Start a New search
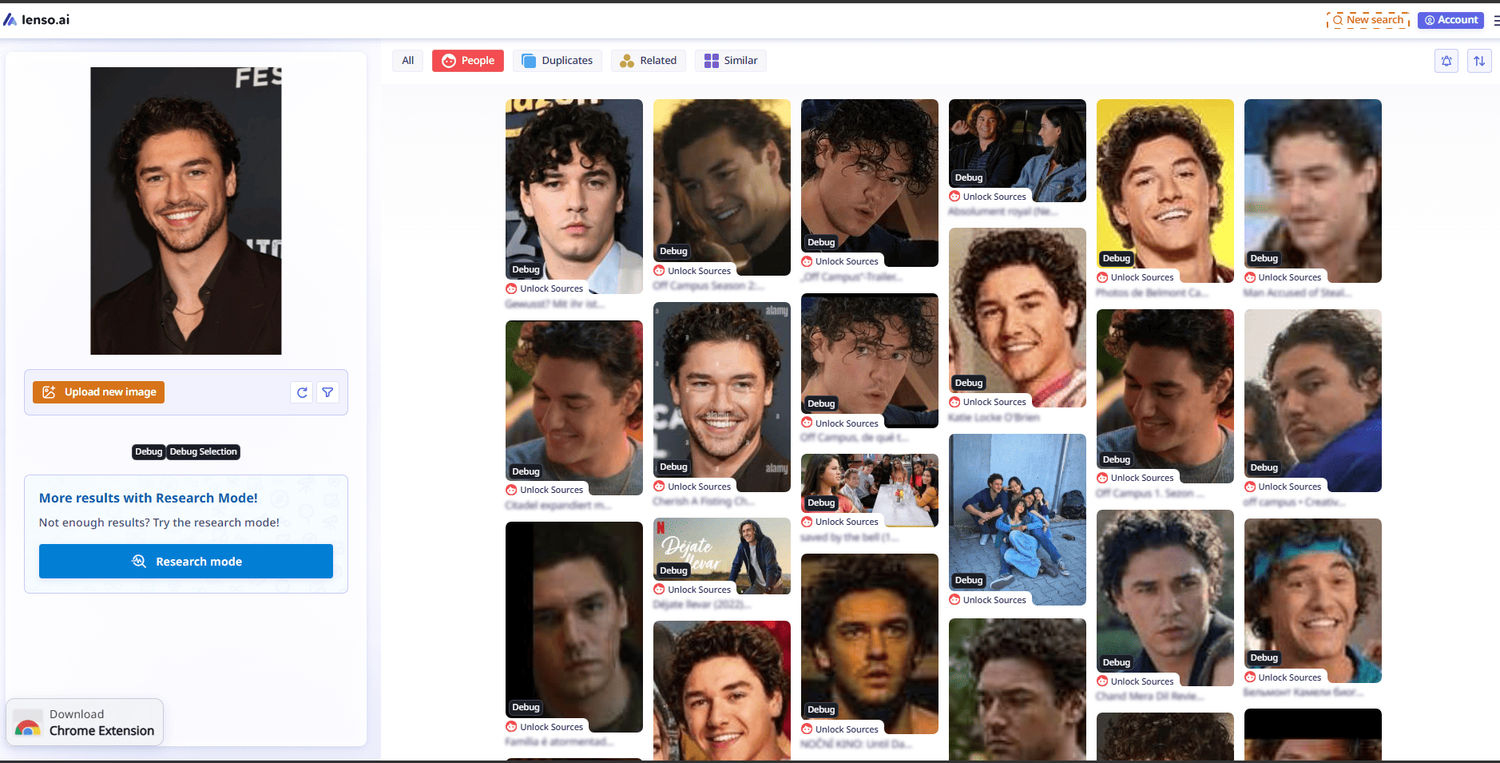The height and width of the screenshot is (763, 1500). [1368, 20]
